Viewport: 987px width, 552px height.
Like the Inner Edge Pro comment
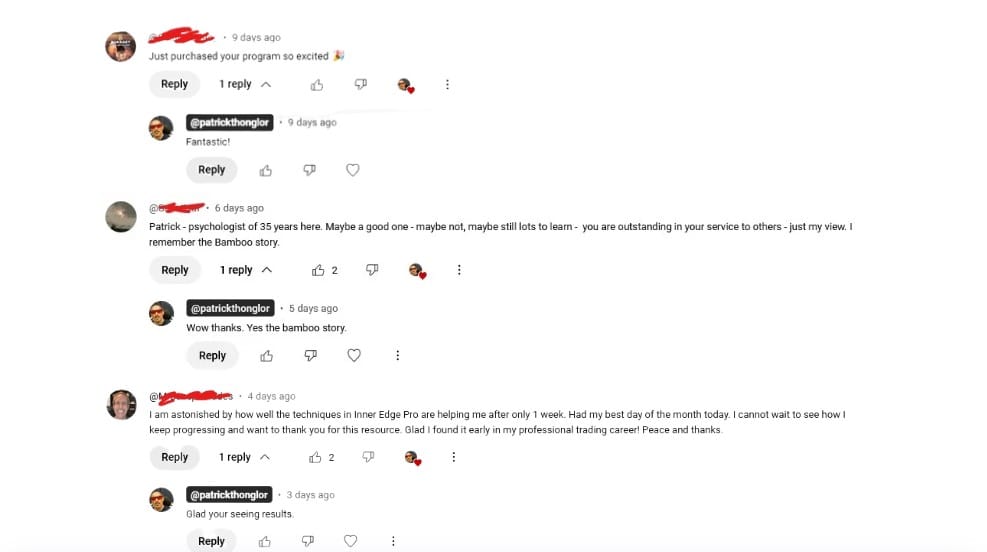click(x=315, y=458)
